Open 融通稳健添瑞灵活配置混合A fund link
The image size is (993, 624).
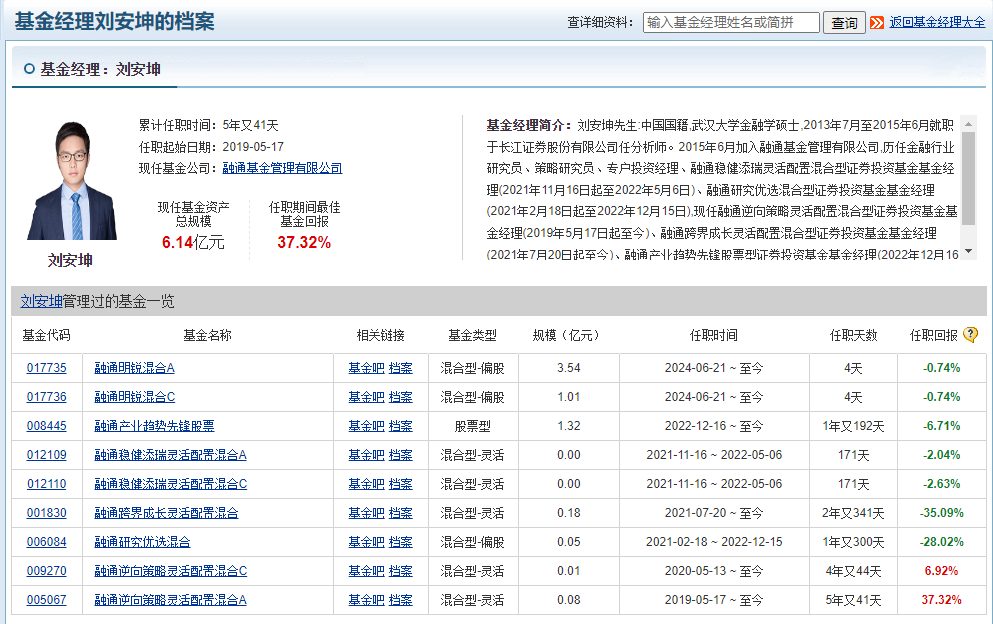click(x=170, y=455)
